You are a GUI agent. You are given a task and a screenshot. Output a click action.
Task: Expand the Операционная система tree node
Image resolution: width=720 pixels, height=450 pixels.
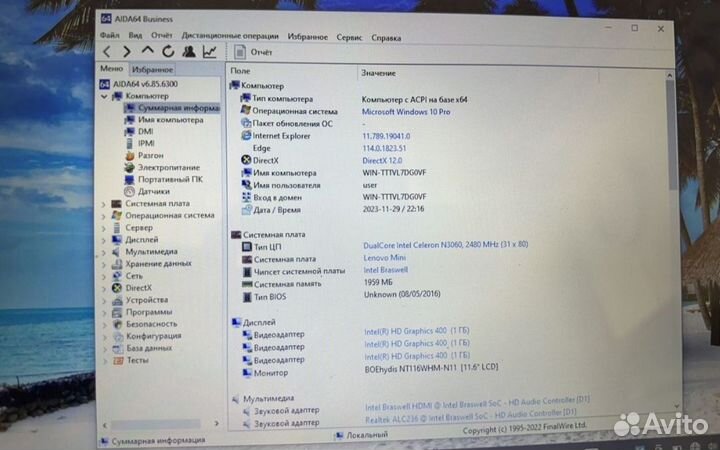point(104,216)
